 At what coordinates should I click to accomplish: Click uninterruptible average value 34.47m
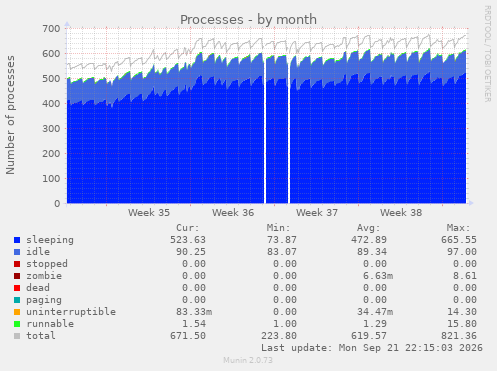pos(375,312)
